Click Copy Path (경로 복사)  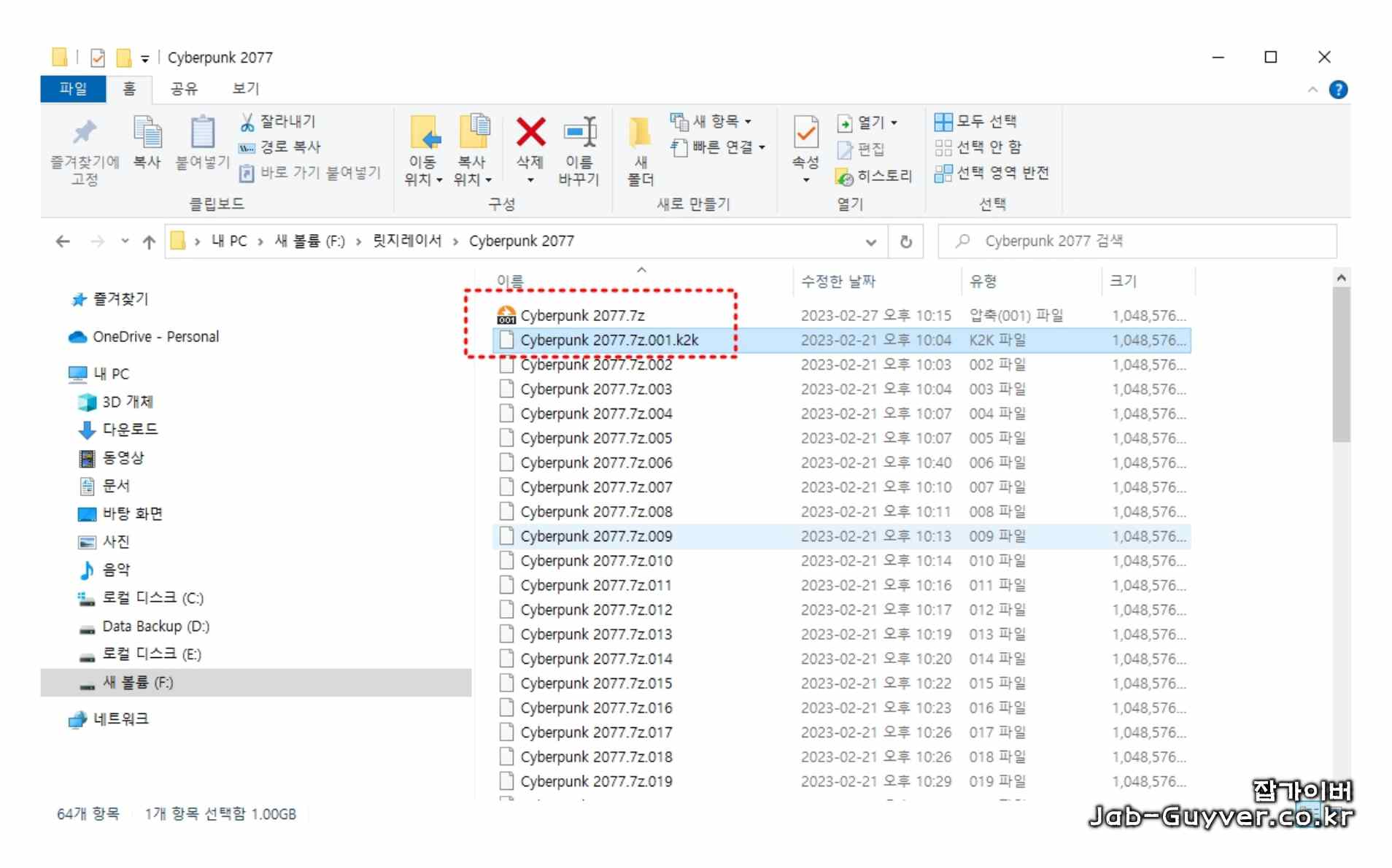click(280, 147)
